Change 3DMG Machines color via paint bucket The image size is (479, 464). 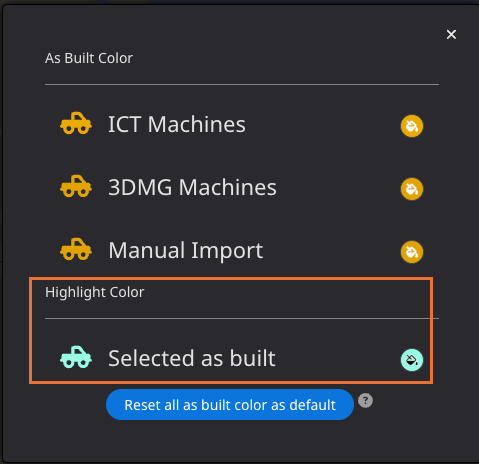click(x=412, y=189)
